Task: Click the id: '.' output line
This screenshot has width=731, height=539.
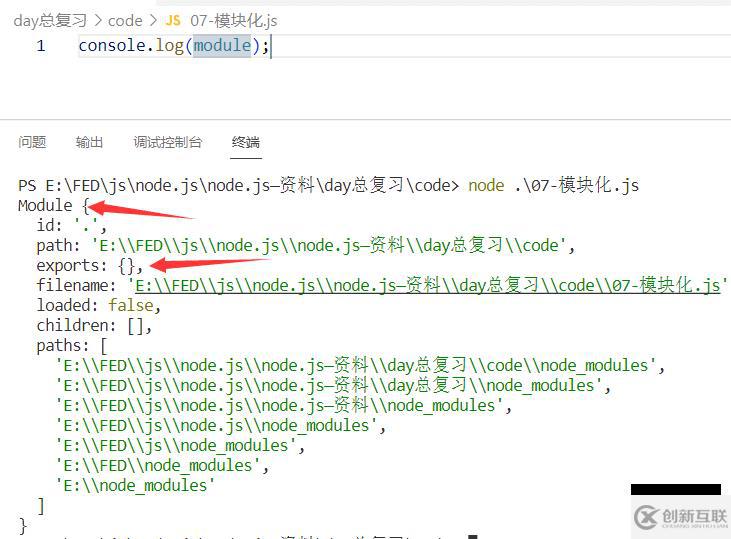Action: 72,225
